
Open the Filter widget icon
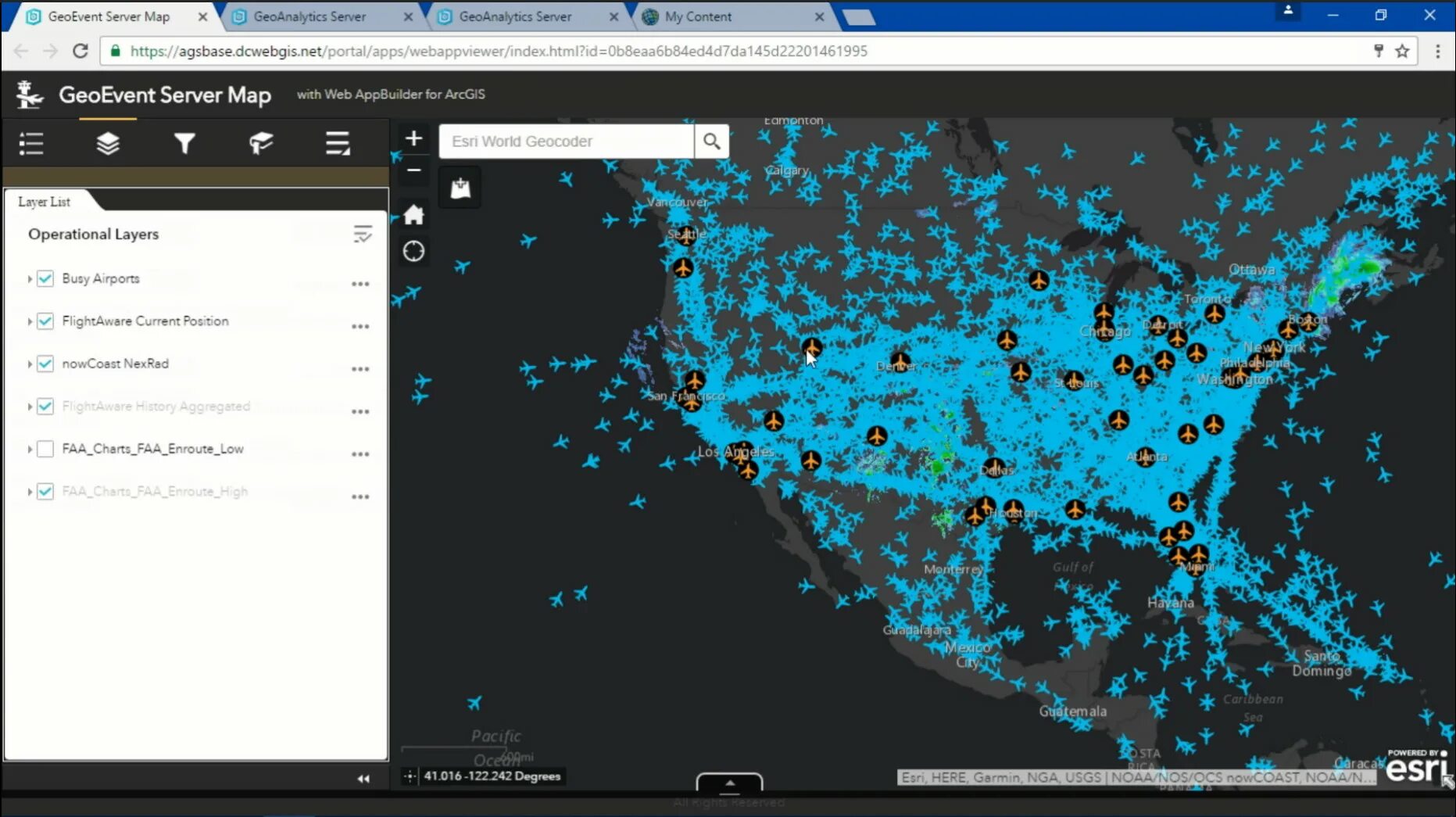click(x=184, y=143)
